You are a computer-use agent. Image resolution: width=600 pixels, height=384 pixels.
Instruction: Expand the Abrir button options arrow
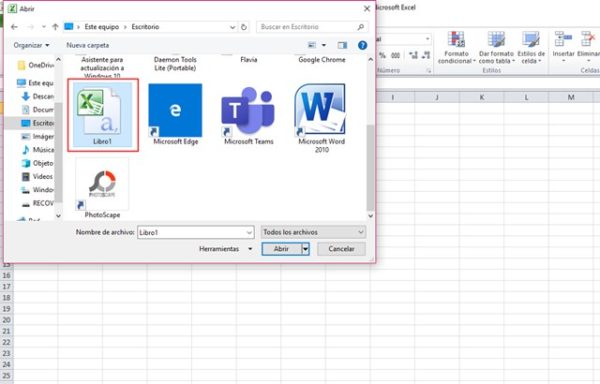point(305,249)
